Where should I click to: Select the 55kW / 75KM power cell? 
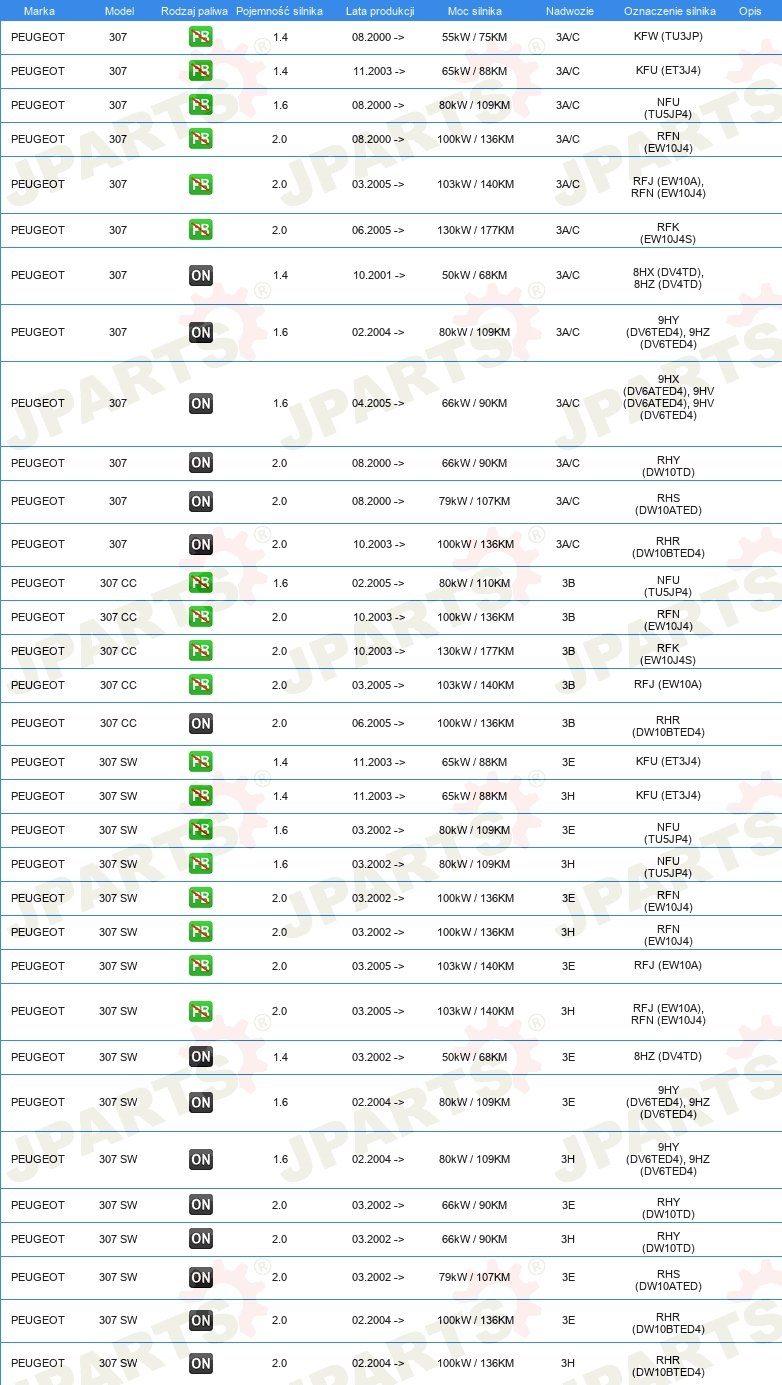[x=475, y=37]
